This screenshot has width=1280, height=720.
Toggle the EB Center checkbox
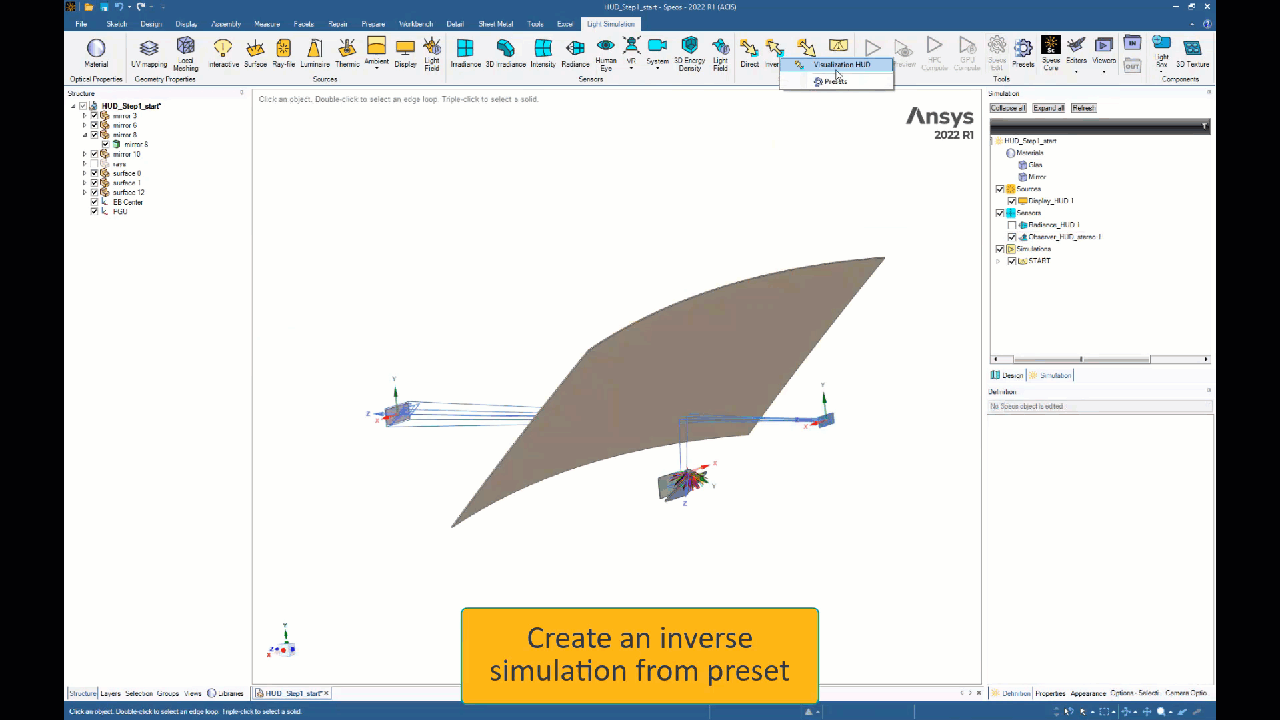94,202
